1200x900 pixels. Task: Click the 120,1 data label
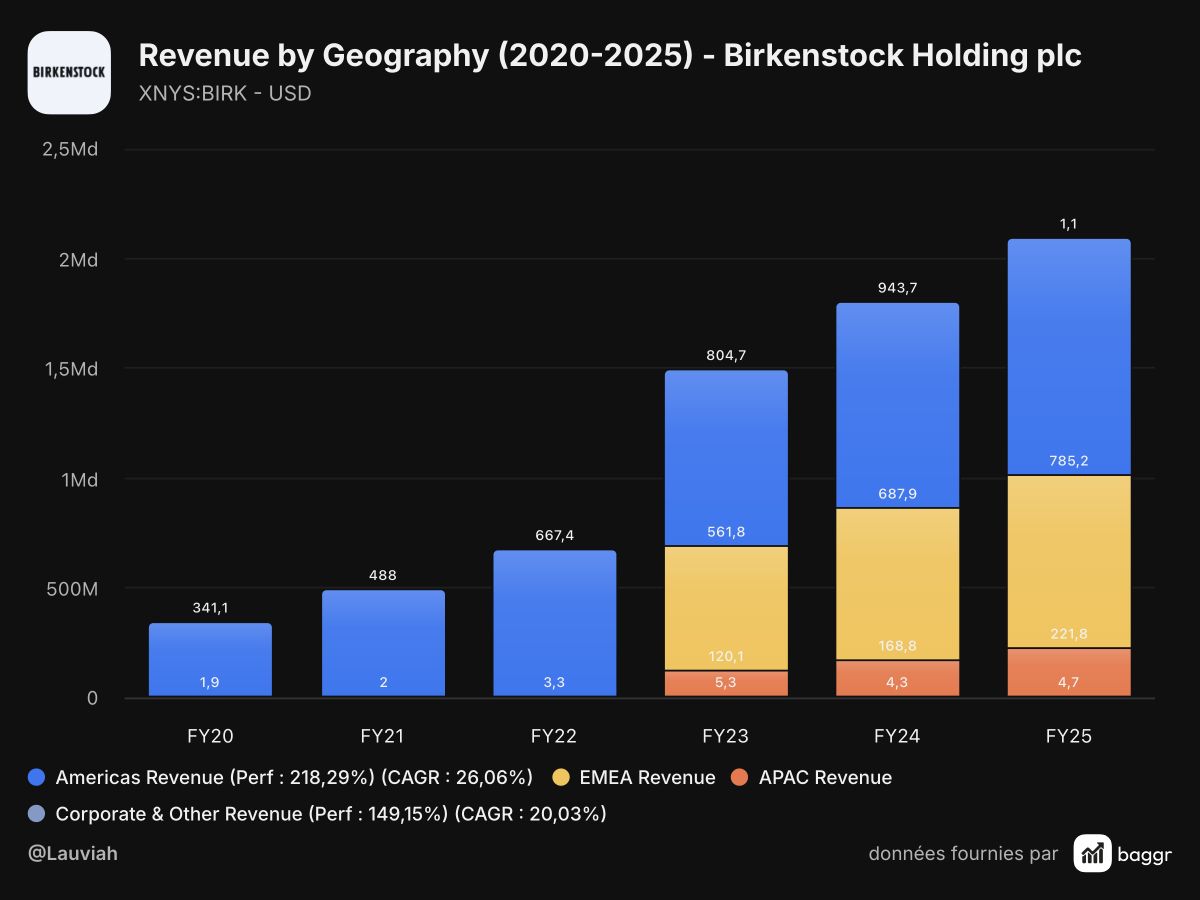click(727, 656)
